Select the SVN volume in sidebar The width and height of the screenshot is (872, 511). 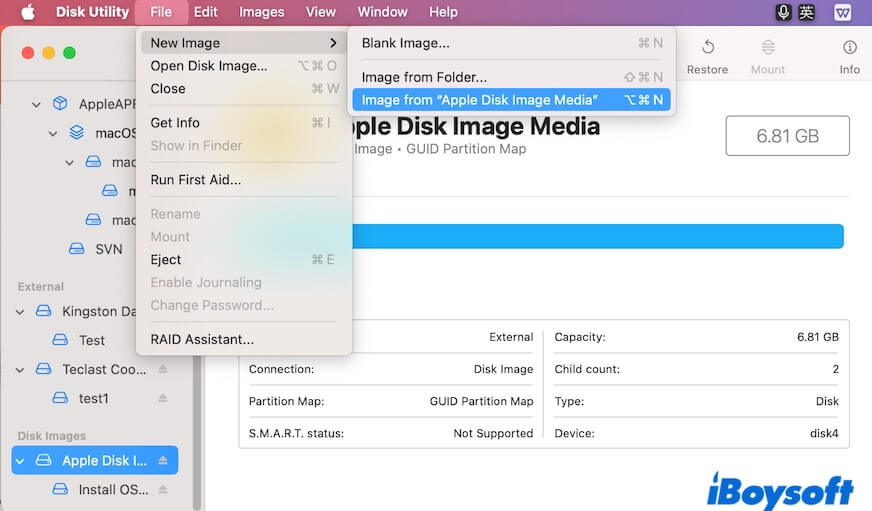pyautogui.click(x=108, y=248)
